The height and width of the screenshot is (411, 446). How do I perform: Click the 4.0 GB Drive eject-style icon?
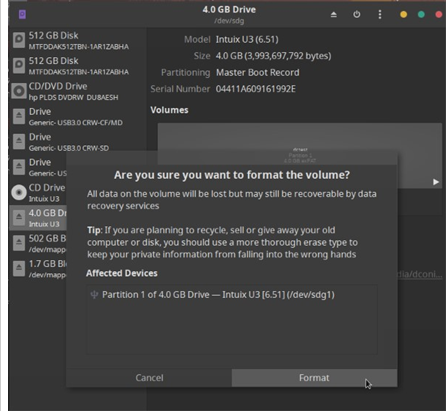19,218
